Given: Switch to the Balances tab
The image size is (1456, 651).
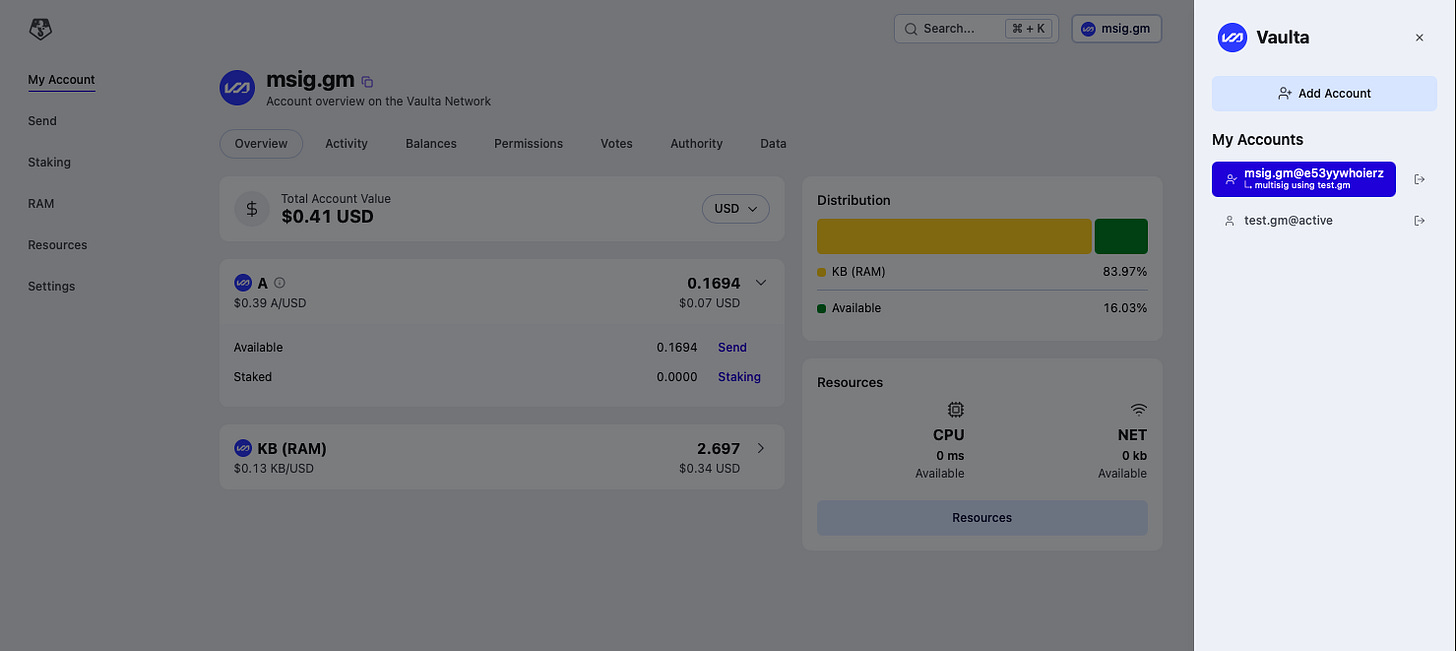Looking at the screenshot, I should 431,143.
